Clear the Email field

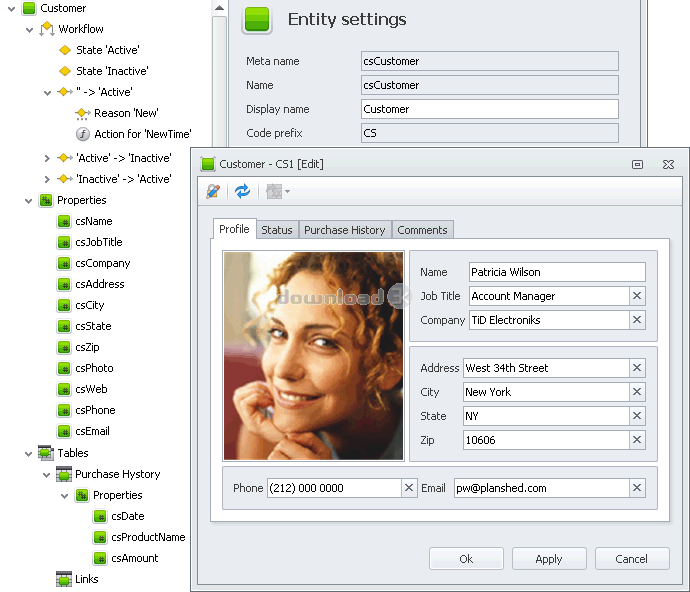click(x=637, y=488)
